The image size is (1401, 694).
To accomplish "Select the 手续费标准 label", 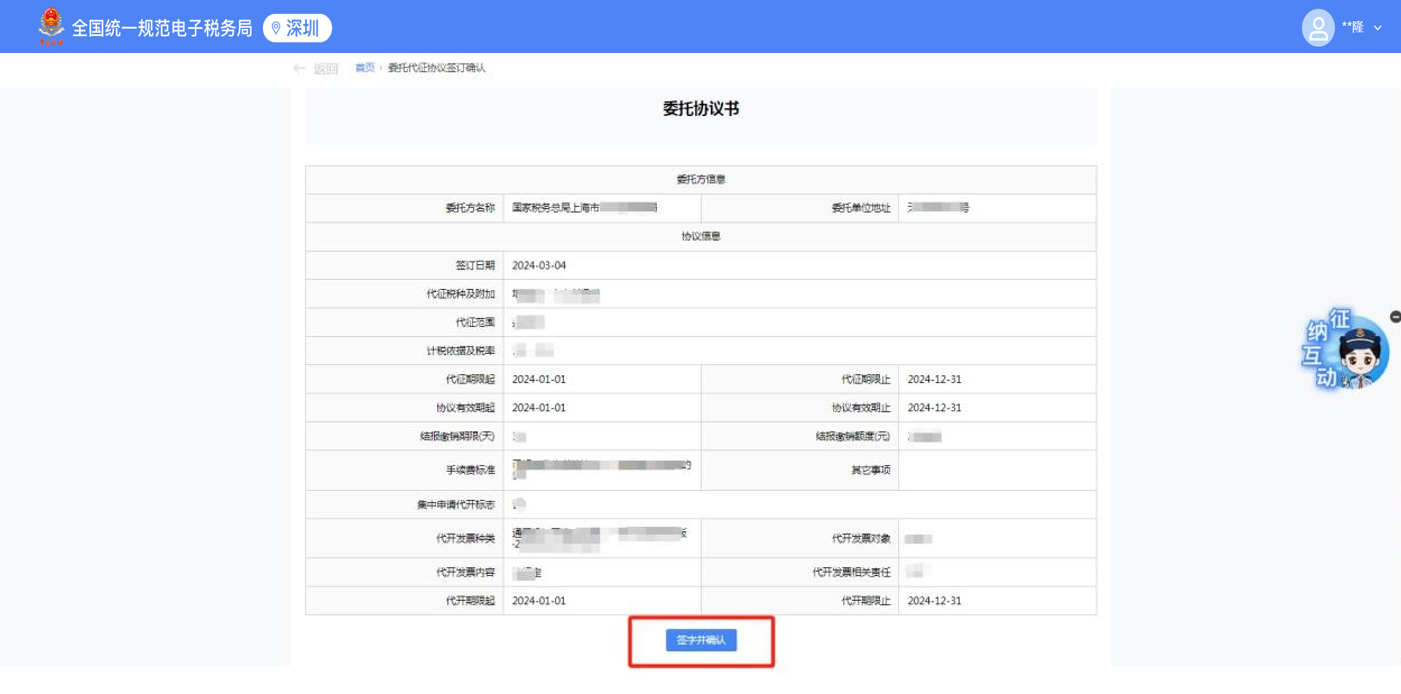I will tap(470, 470).
